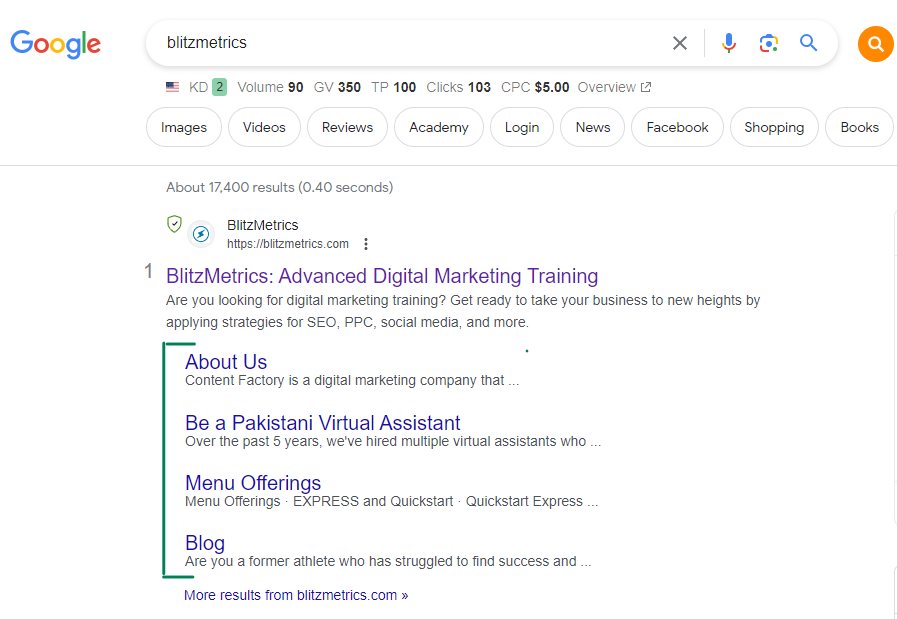The height and width of the screenshot is (619, 897).
Task: Open the Overview external link
Action: (x=614, y=87)
